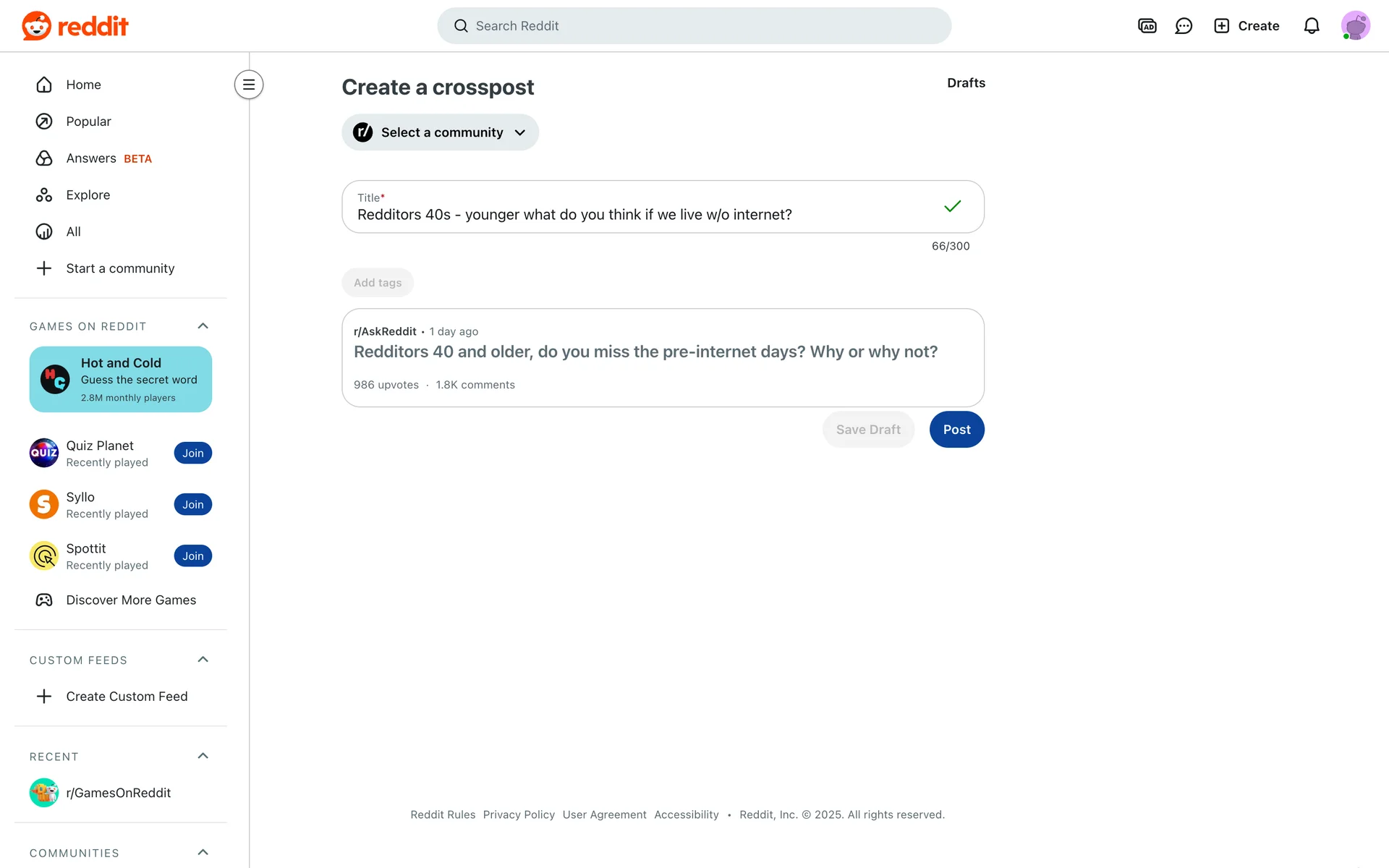Click the crosspost Title field
This screenshot has height=868, width=1389.
(644, 214)
